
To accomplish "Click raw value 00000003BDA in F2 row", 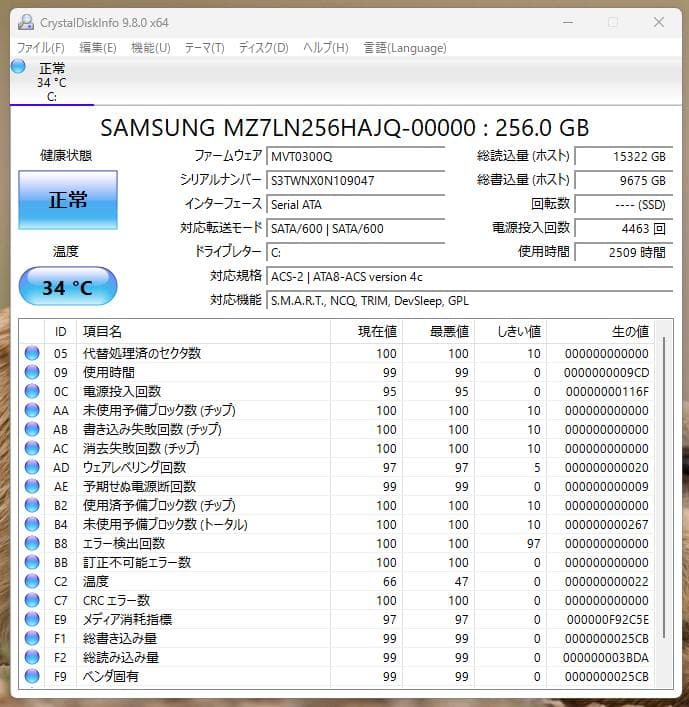I will pyautogui.click(x=606, y=657).
